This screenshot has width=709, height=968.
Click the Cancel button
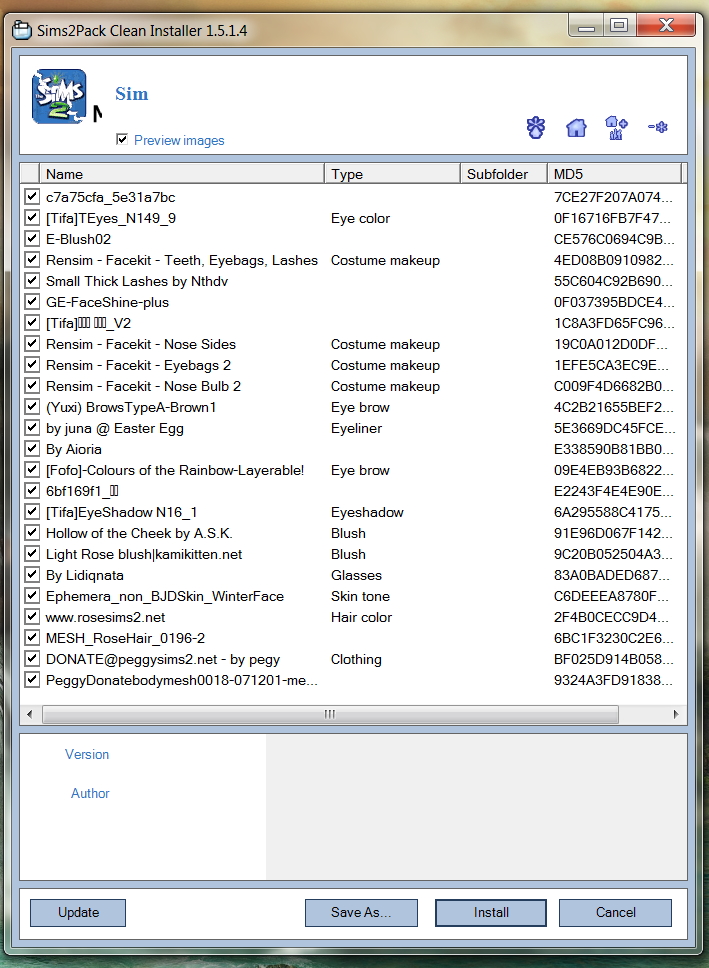pyautogui.click(x=615, y=912)
